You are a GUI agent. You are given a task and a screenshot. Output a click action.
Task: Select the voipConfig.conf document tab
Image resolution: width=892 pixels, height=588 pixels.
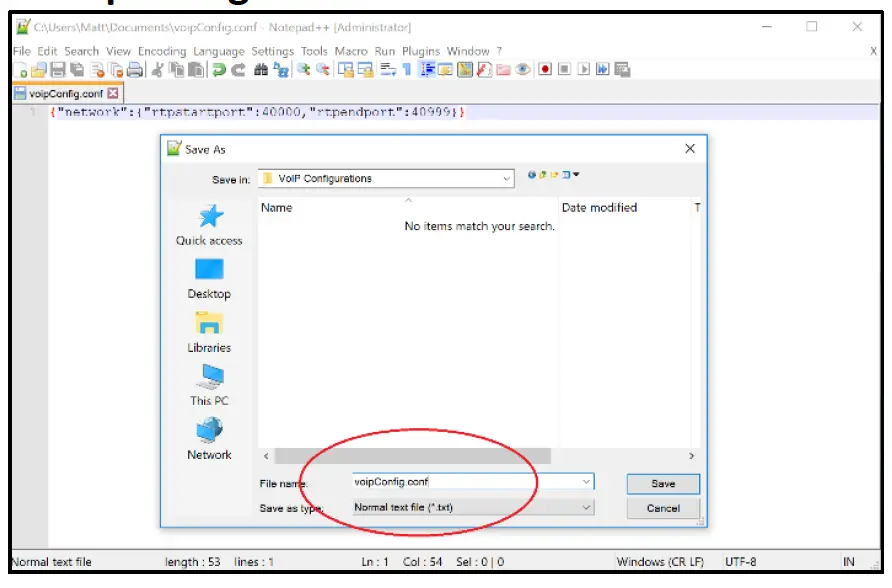click(x=65, y=93)
